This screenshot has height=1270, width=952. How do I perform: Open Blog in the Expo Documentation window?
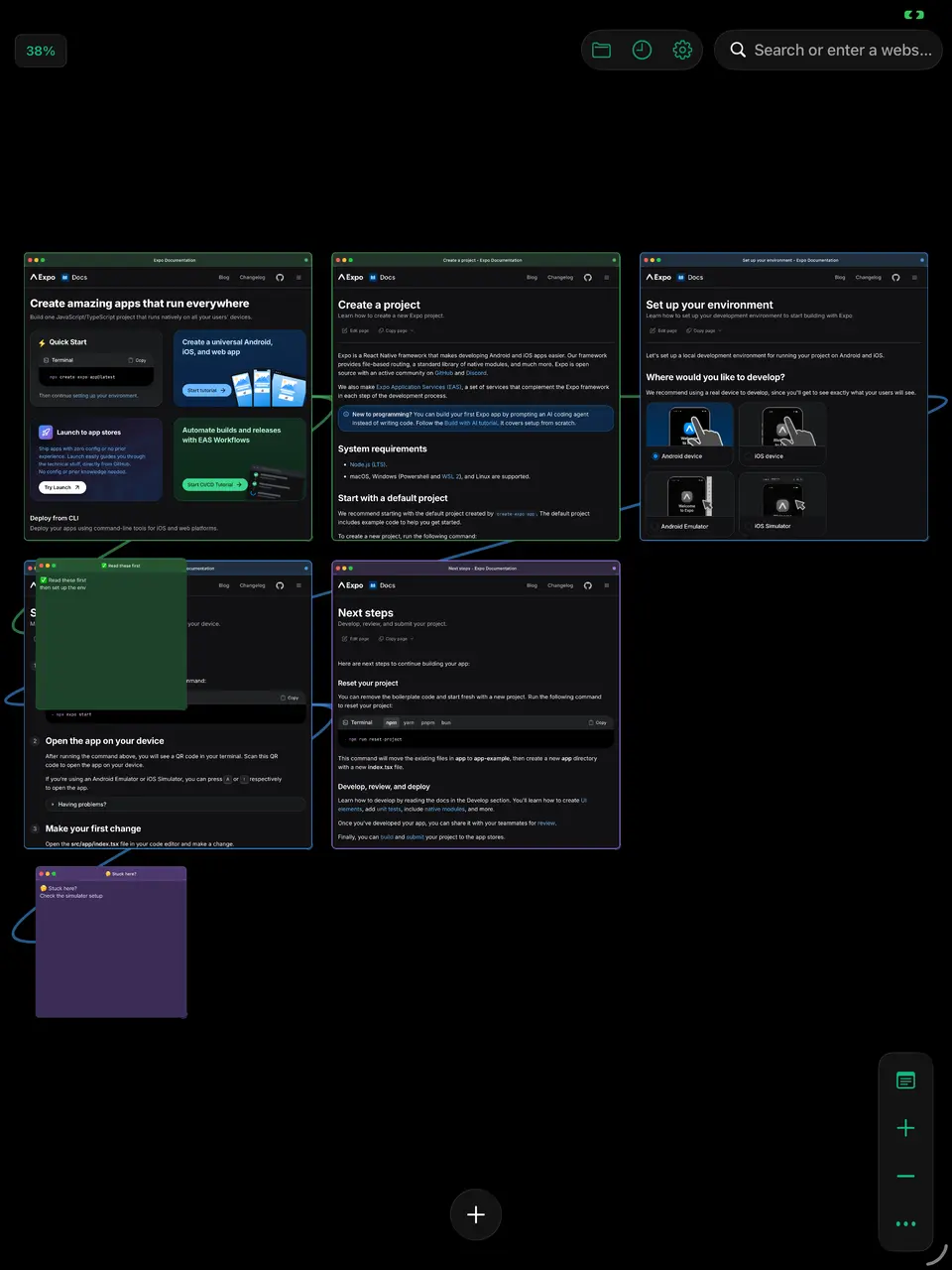tap(224, 278)
